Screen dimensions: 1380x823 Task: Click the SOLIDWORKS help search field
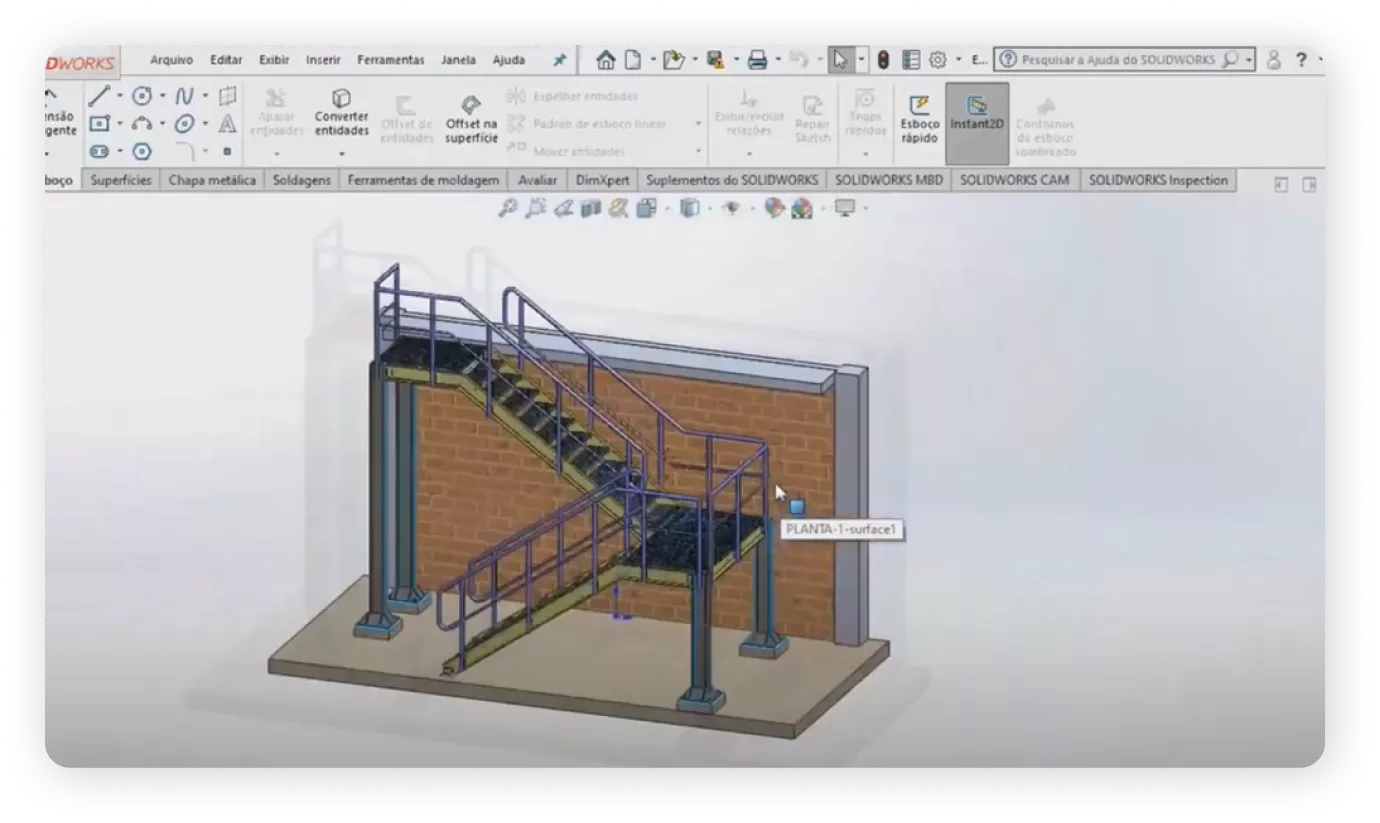(1117, 60)
